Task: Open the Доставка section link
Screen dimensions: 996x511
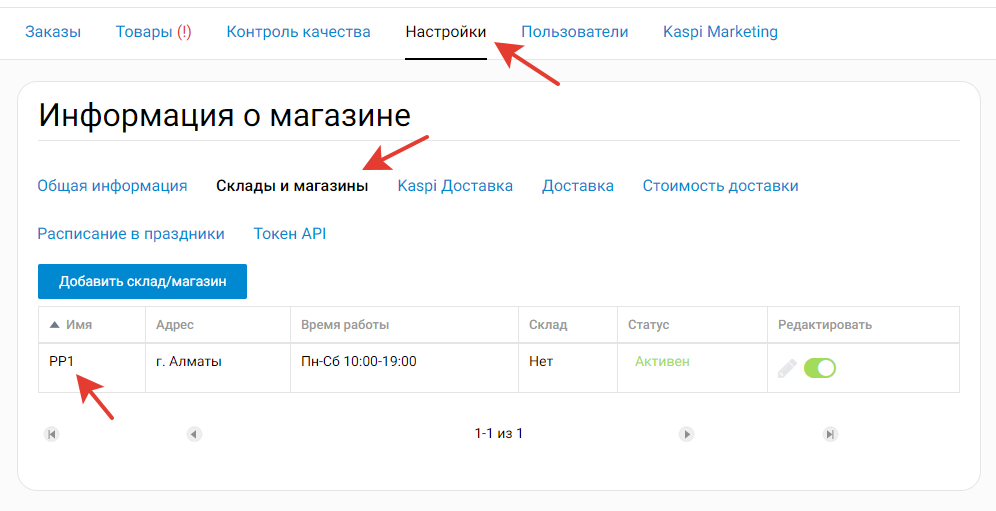Action: (578, 186)
